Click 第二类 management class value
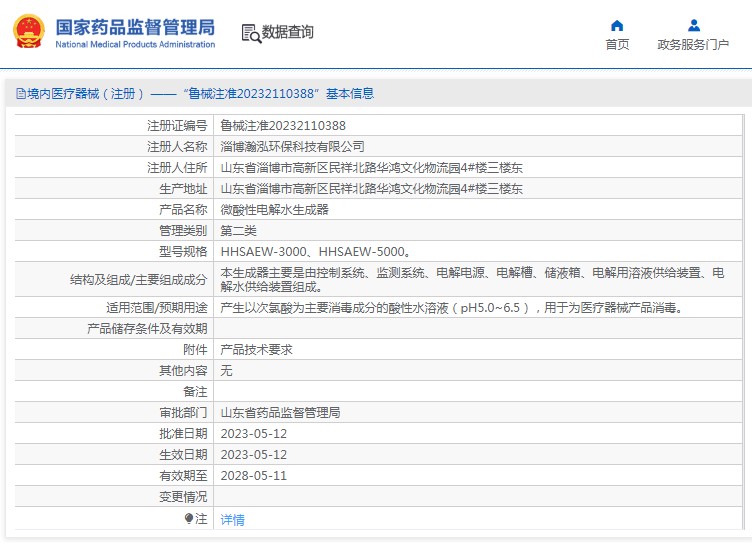752x543 pixels. [x=238, y=231]
